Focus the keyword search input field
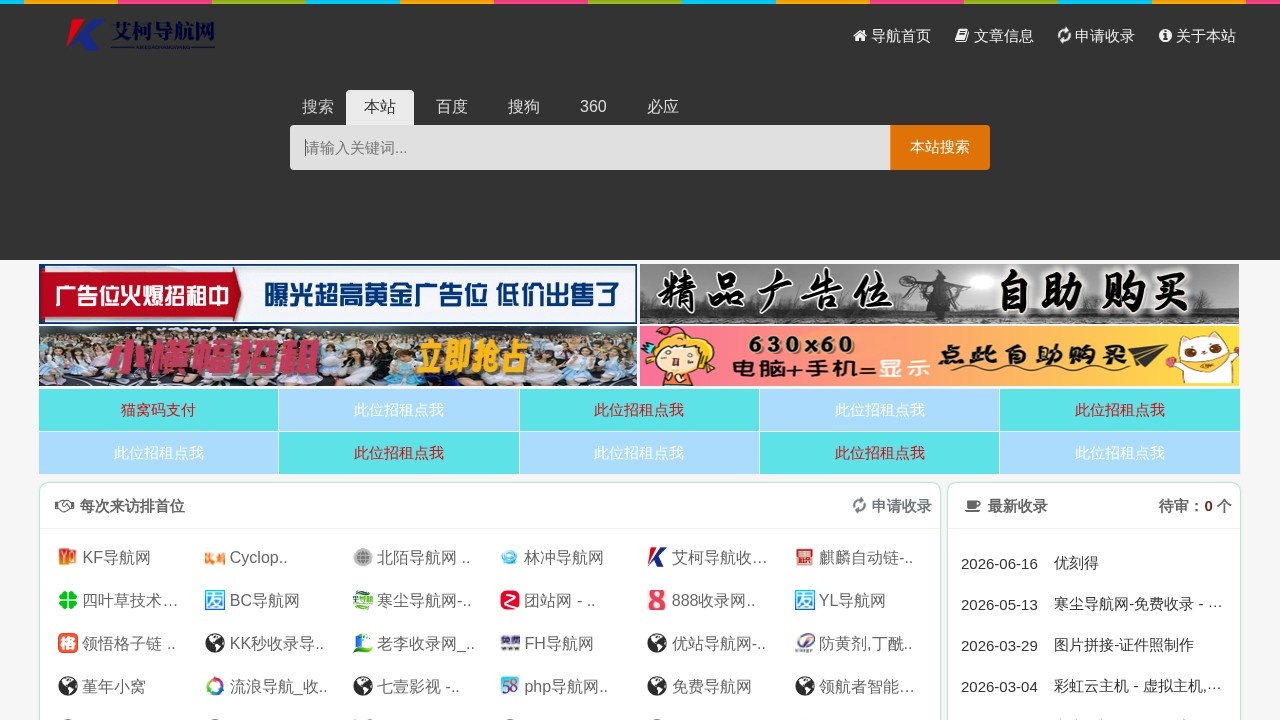Screen dimensions: 1280x720 (590, 147)
